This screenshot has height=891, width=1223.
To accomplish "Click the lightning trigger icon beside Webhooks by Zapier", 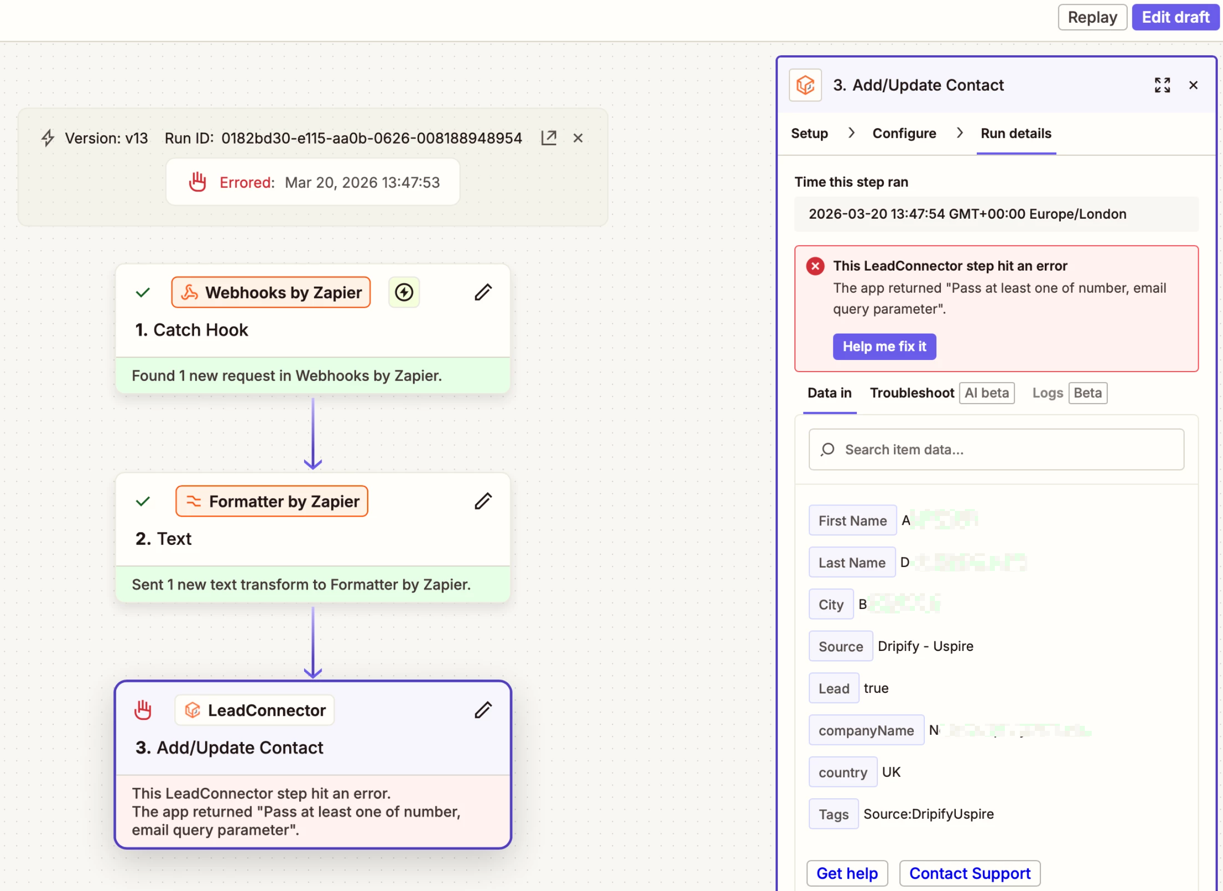I will tap(404, 292).
